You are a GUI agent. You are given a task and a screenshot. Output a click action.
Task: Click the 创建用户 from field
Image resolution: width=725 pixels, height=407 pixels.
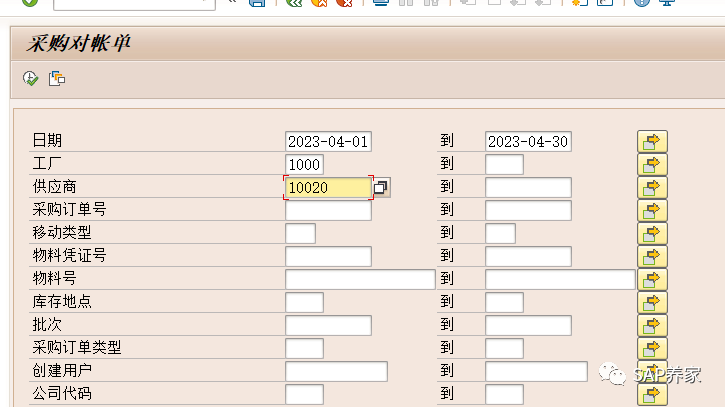pos(336,371)
